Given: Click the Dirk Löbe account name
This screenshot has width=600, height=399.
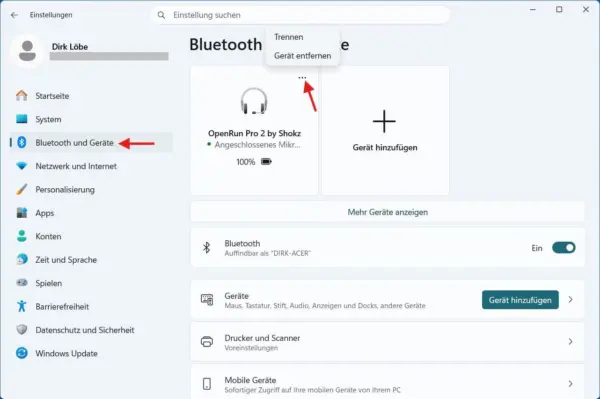Looking at the screenshot, I should tap(70, 47).
